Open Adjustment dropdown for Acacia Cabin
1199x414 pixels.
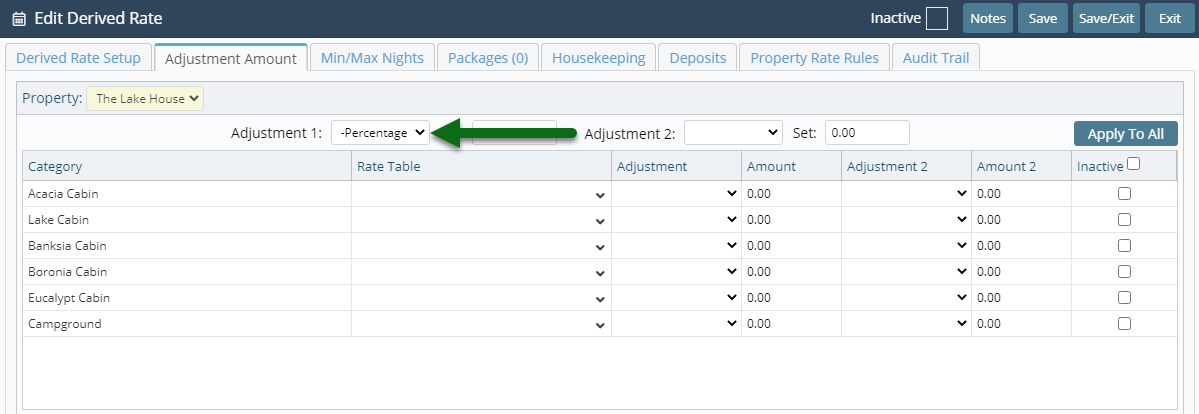[676, 194]
